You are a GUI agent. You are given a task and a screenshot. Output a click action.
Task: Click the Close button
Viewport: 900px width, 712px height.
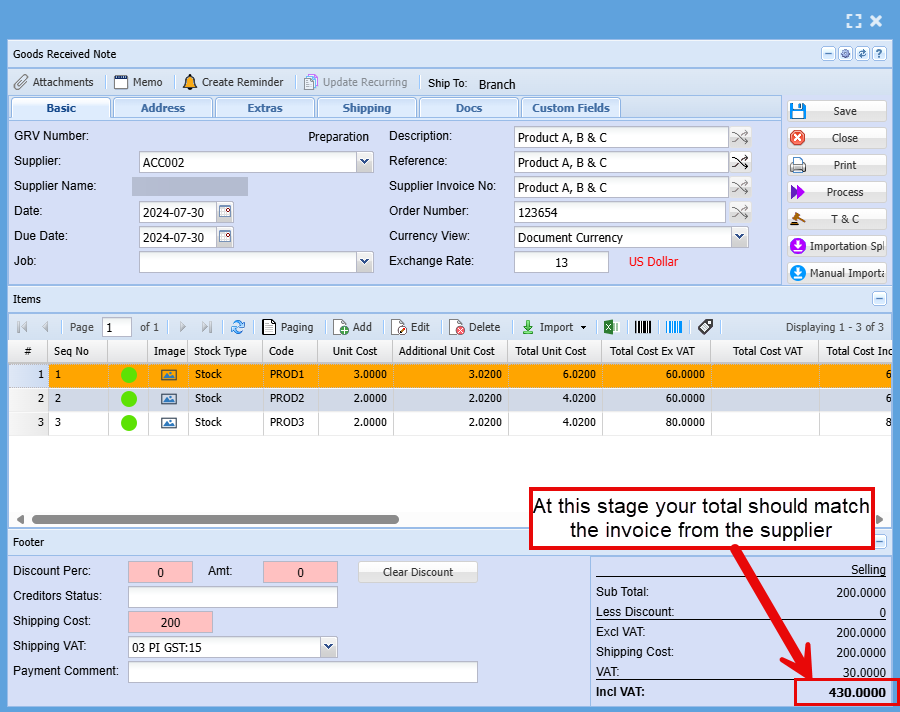coord(837,138)
